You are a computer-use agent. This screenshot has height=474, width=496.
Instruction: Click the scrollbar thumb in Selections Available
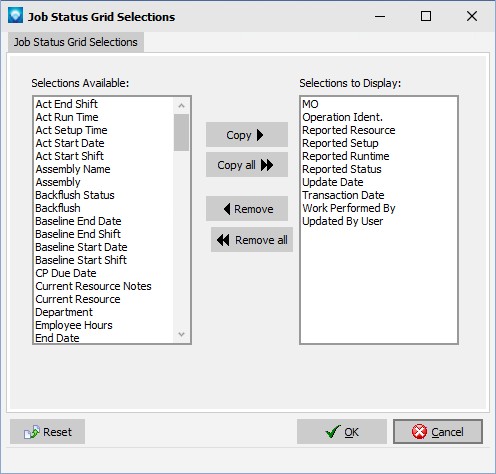181,132
